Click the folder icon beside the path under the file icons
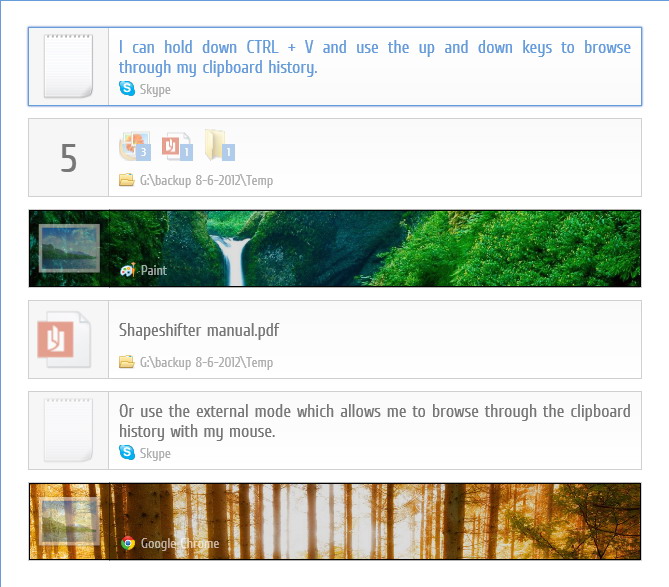Viewport: 669px width, 587px height. click(126, 180)
